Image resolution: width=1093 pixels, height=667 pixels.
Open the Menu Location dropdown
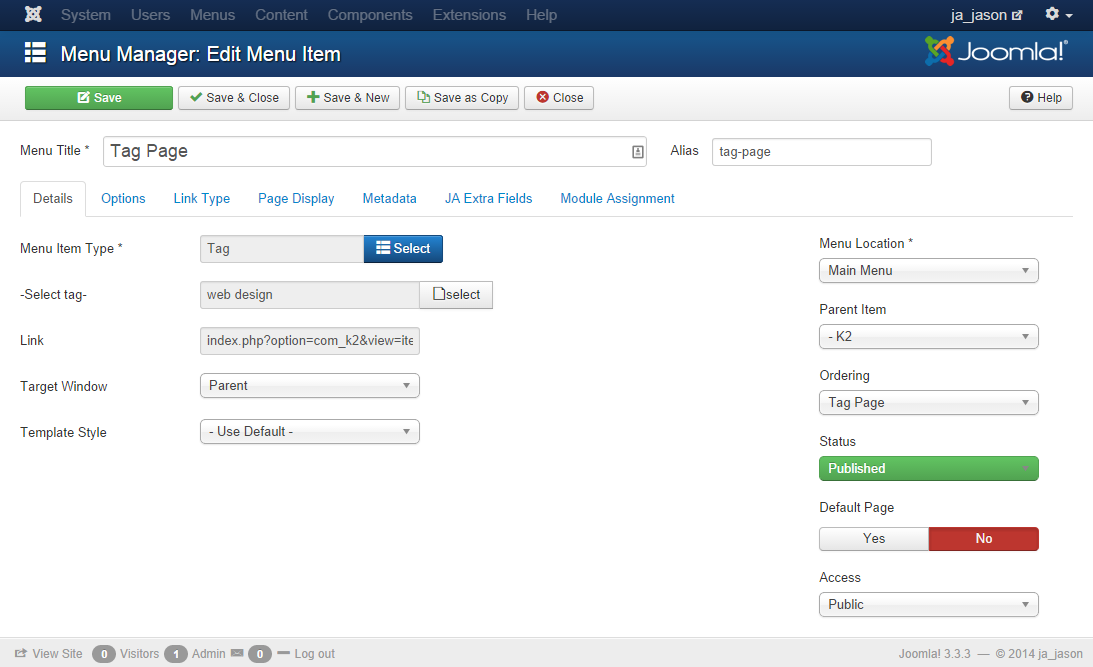click(x=928, y=271)
